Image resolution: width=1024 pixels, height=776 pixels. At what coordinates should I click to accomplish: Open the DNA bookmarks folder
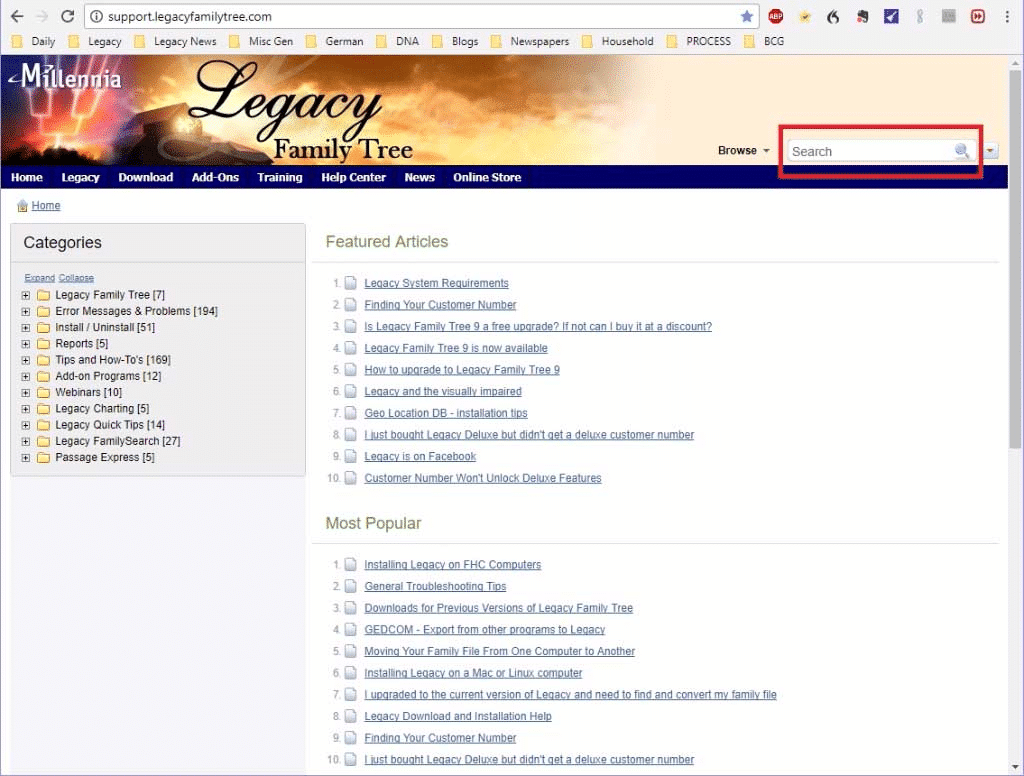coord(398,41)
